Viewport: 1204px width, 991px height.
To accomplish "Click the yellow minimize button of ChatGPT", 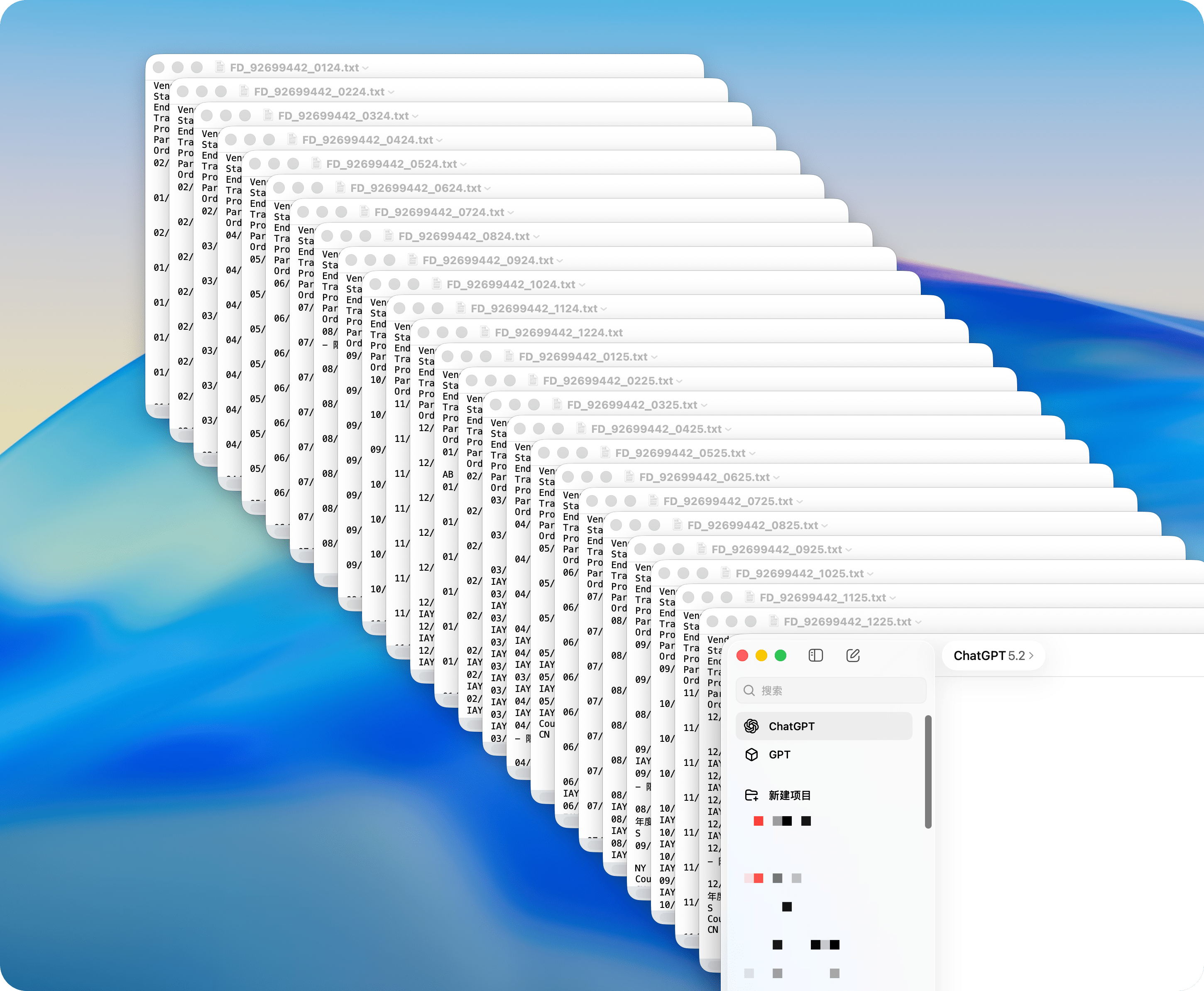I will click(761, 655).
